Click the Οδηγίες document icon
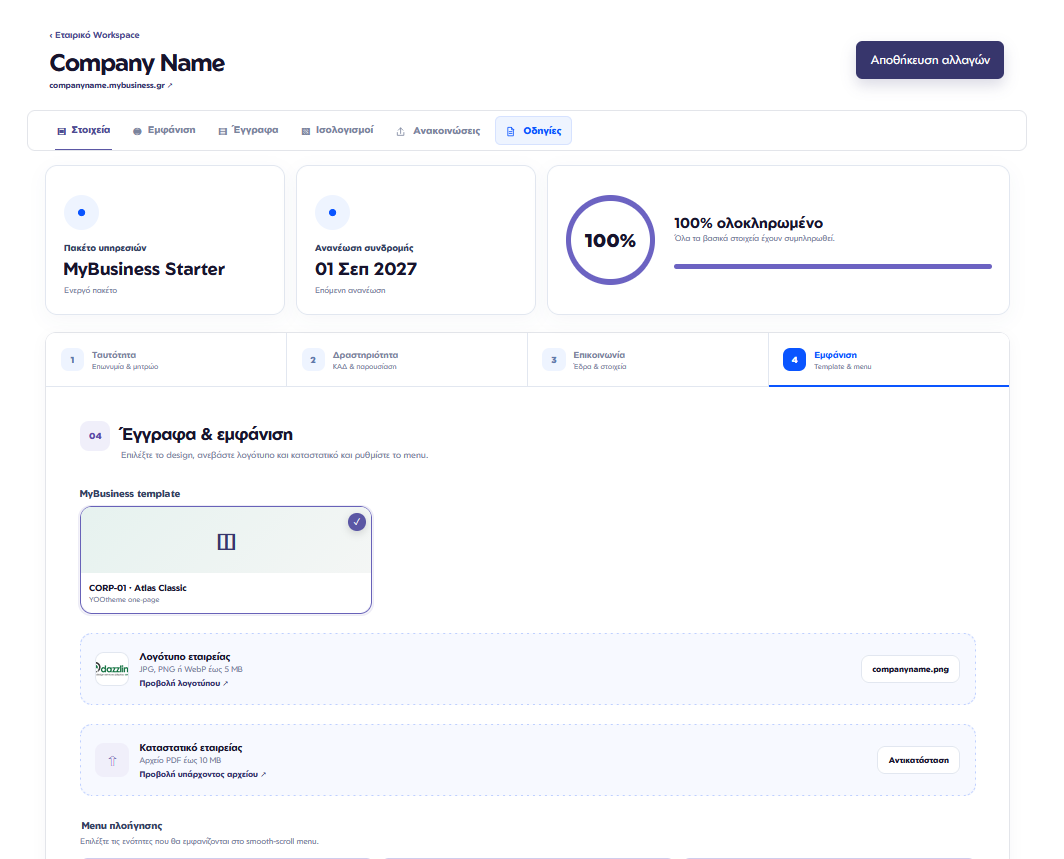Screen dimensions: 1064x859 (x=510, y=131)
